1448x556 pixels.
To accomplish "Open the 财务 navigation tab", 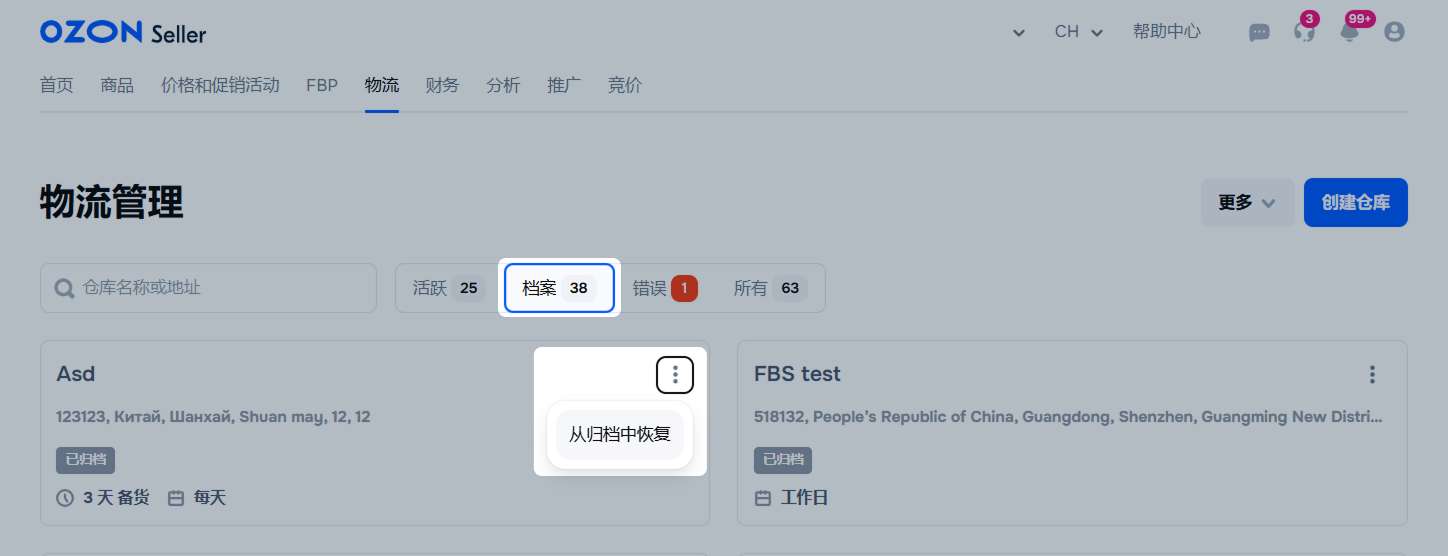I will point(442,86).
